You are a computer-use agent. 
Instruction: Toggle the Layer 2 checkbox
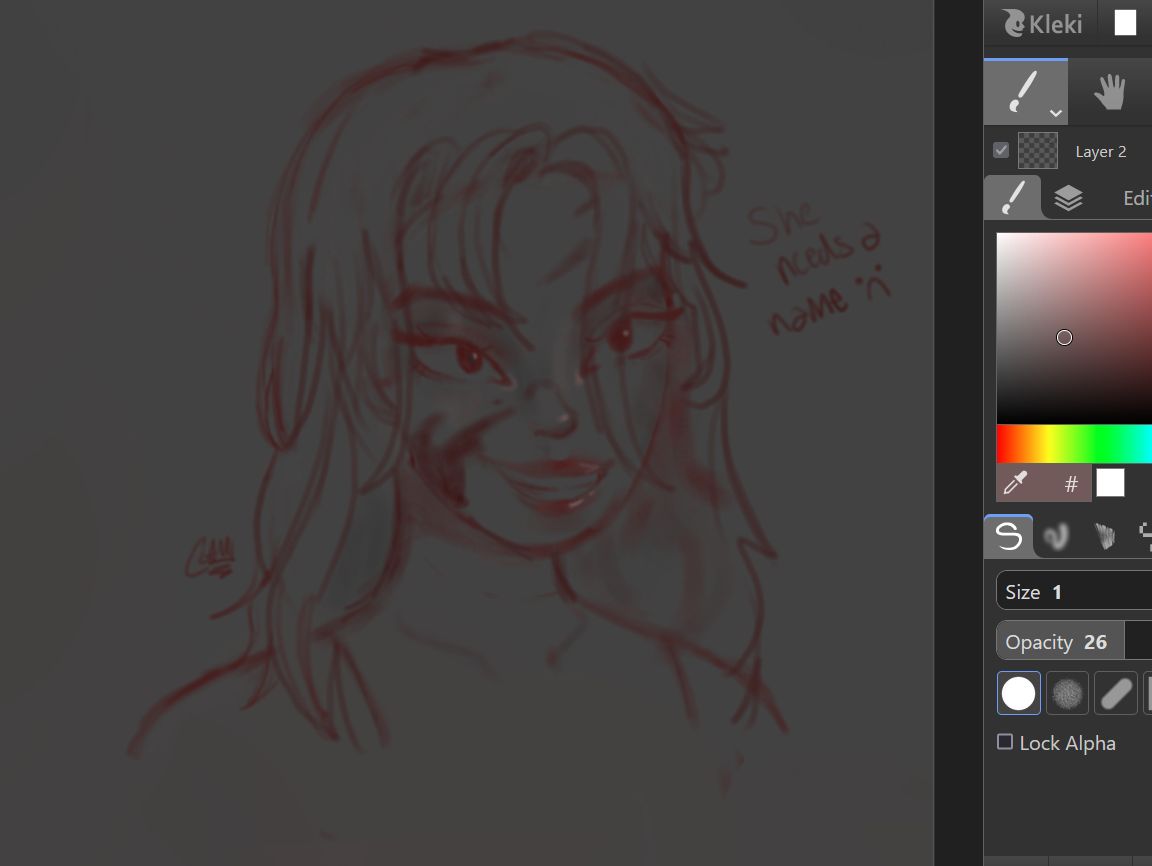coord(1001,151)
